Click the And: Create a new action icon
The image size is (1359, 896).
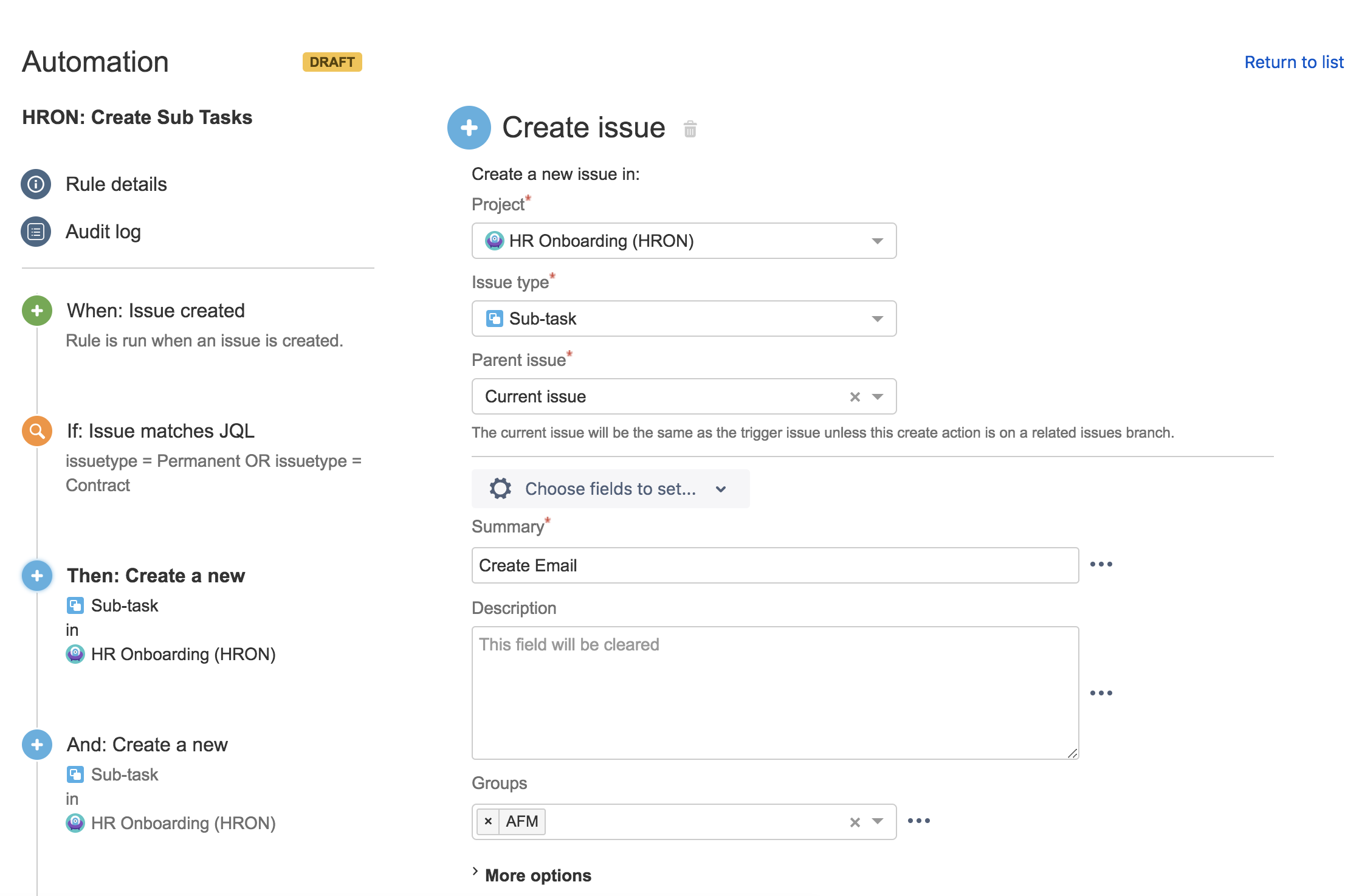[37, 745]
